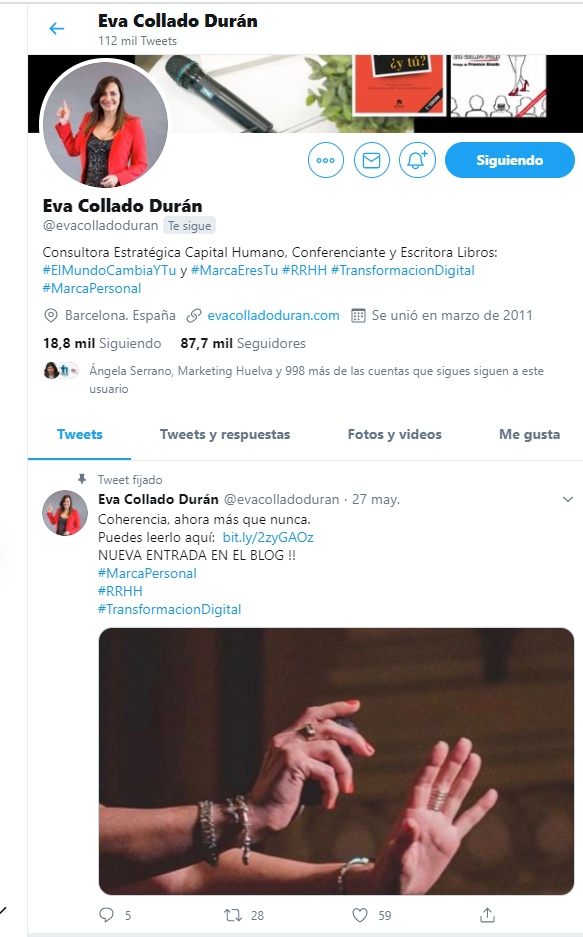
Task: Open the #ElMundoCambiaYTu hashtag in bio
Action: 109,270
